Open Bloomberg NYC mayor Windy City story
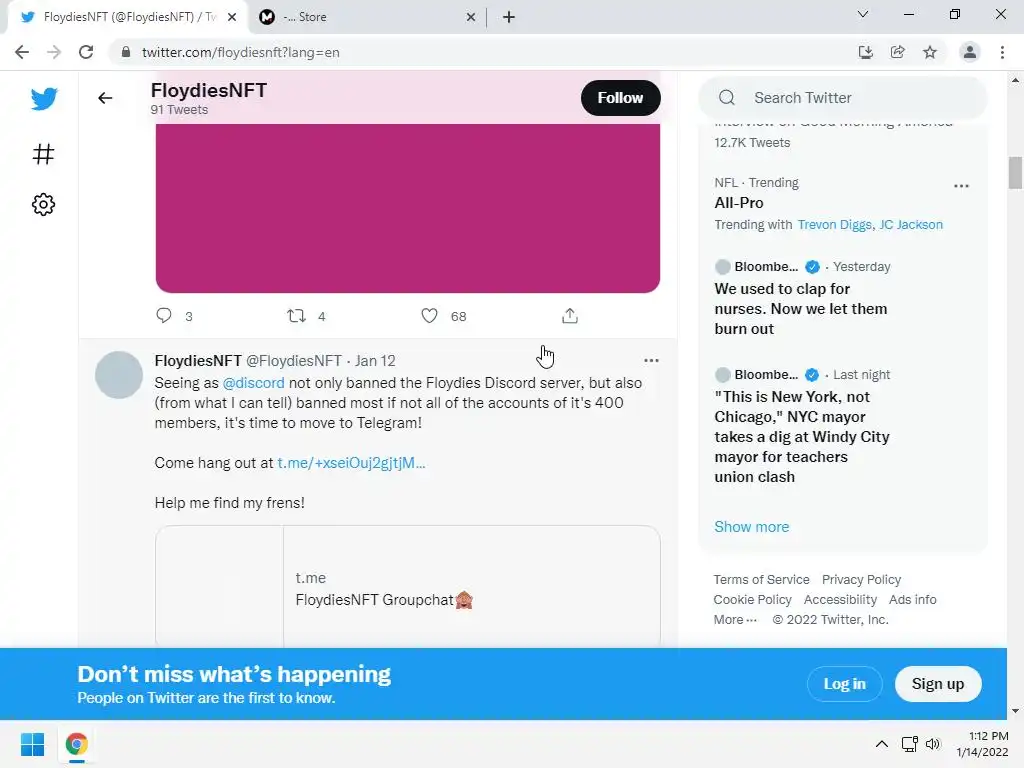 802,437
